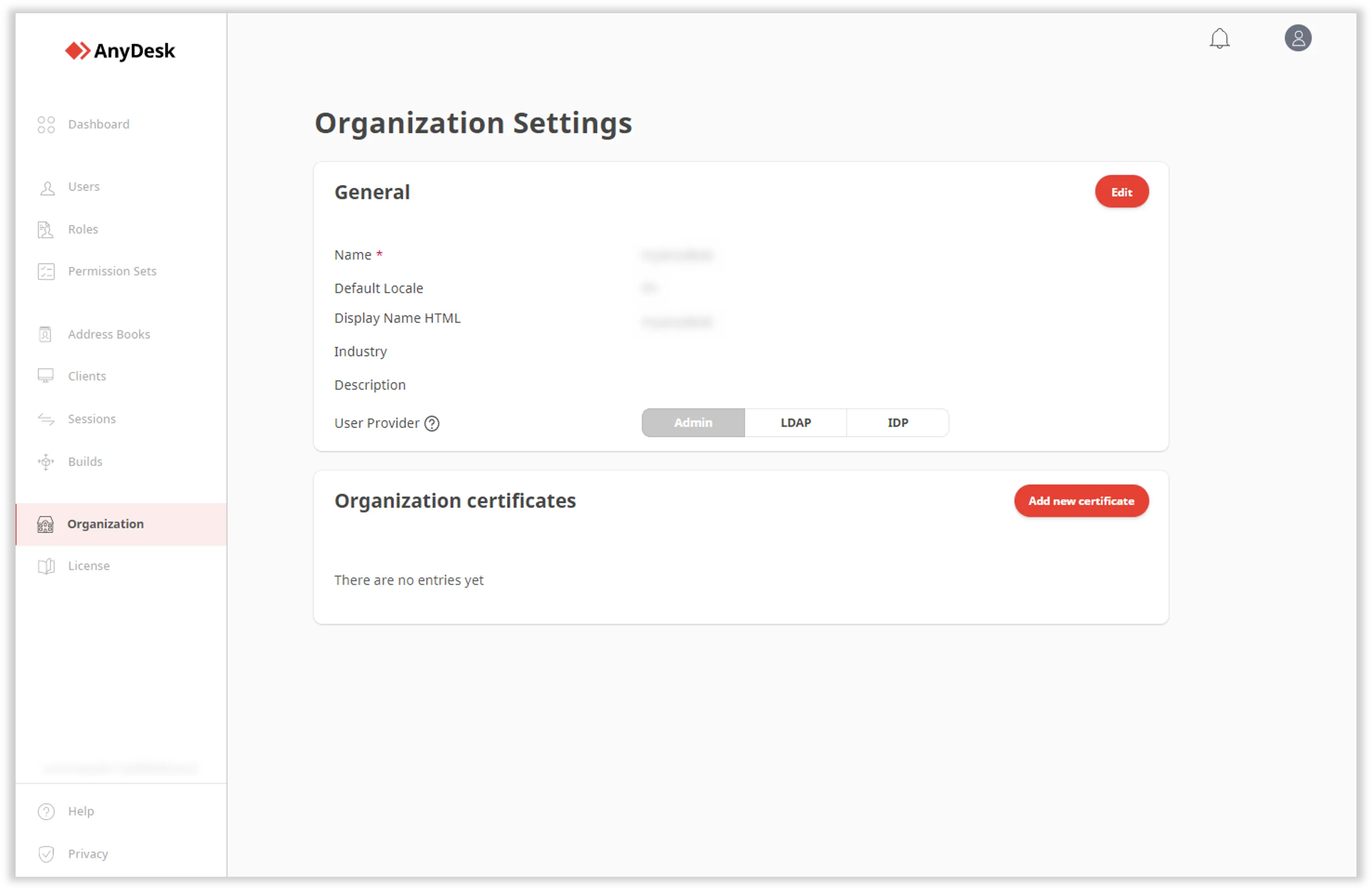The image size is (1372, 890).
Task: Open the Address Books section
Action: 108,334
